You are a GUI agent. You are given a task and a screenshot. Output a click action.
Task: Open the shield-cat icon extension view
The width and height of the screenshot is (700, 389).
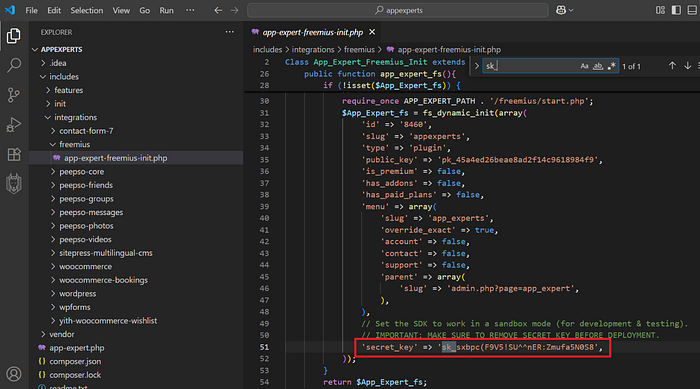pyautogui.click(x=13, y=184)
